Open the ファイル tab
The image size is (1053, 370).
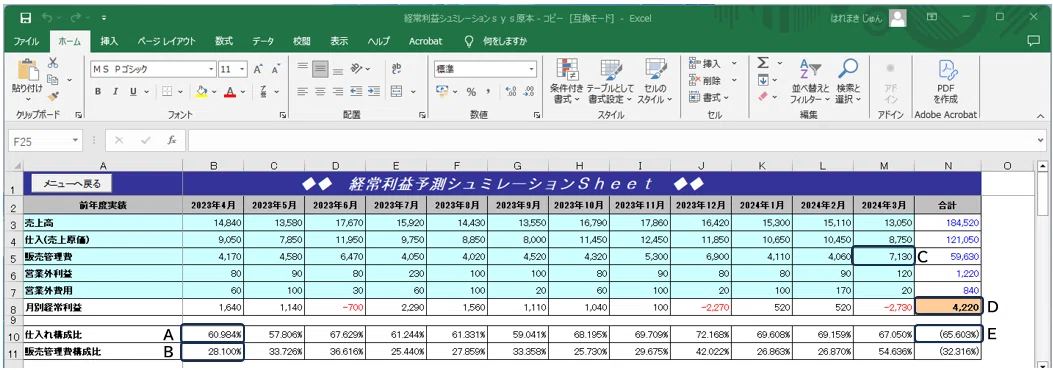(26, 41)
